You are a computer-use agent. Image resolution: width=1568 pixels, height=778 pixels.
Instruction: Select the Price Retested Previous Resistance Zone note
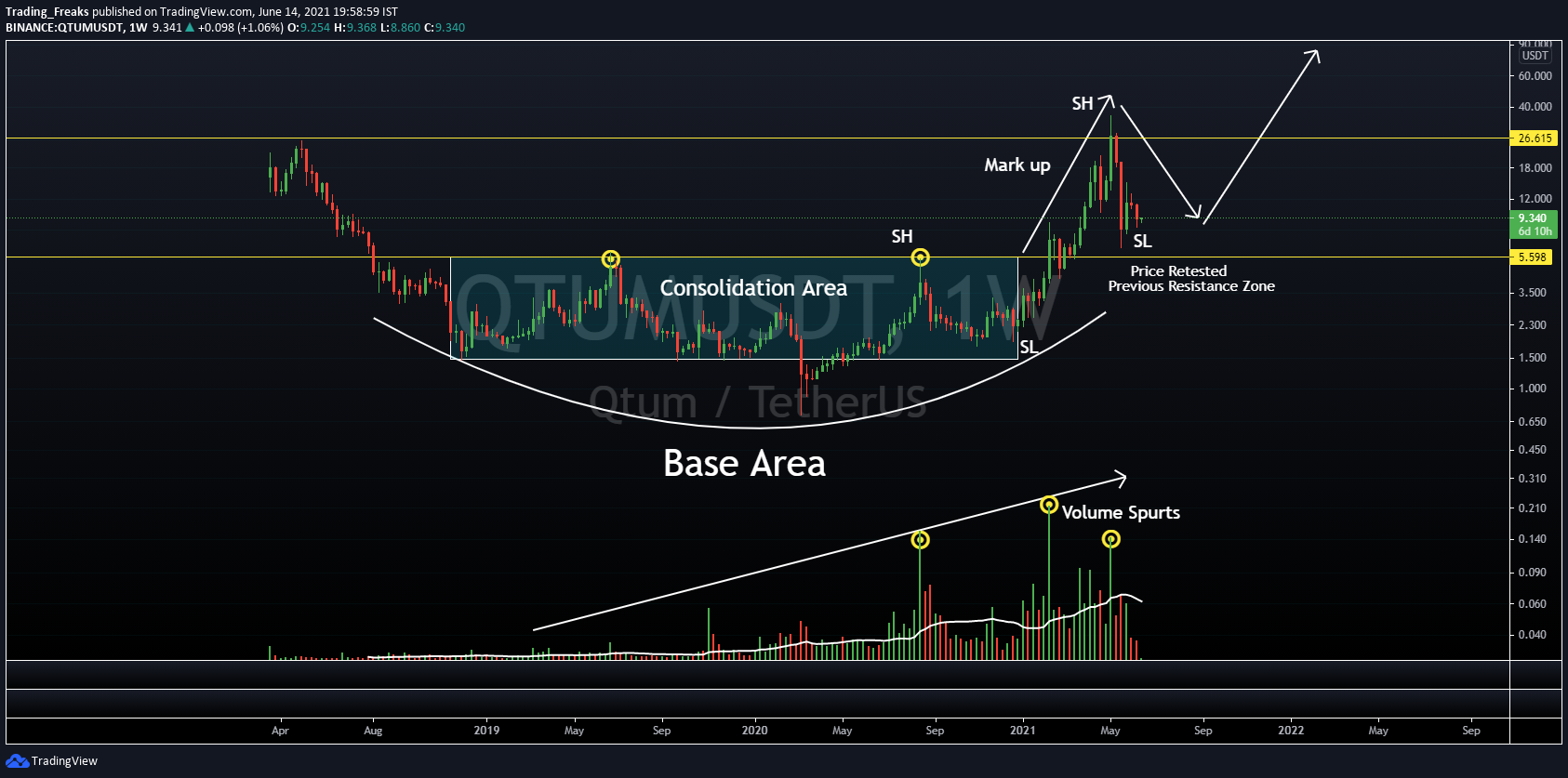1191,279
